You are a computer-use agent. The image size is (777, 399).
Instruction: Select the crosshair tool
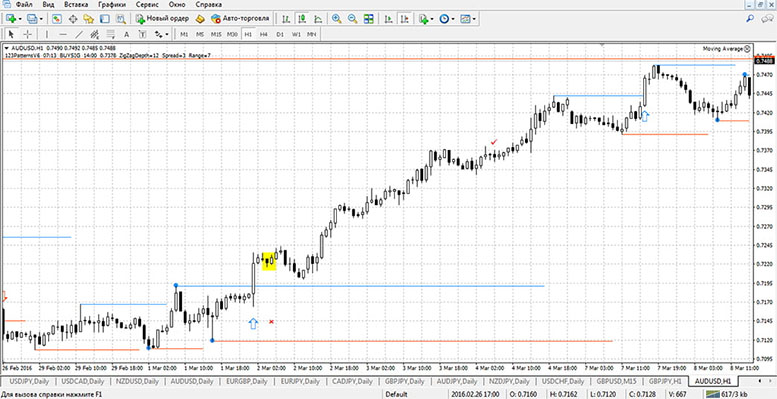tap(28, 34)
